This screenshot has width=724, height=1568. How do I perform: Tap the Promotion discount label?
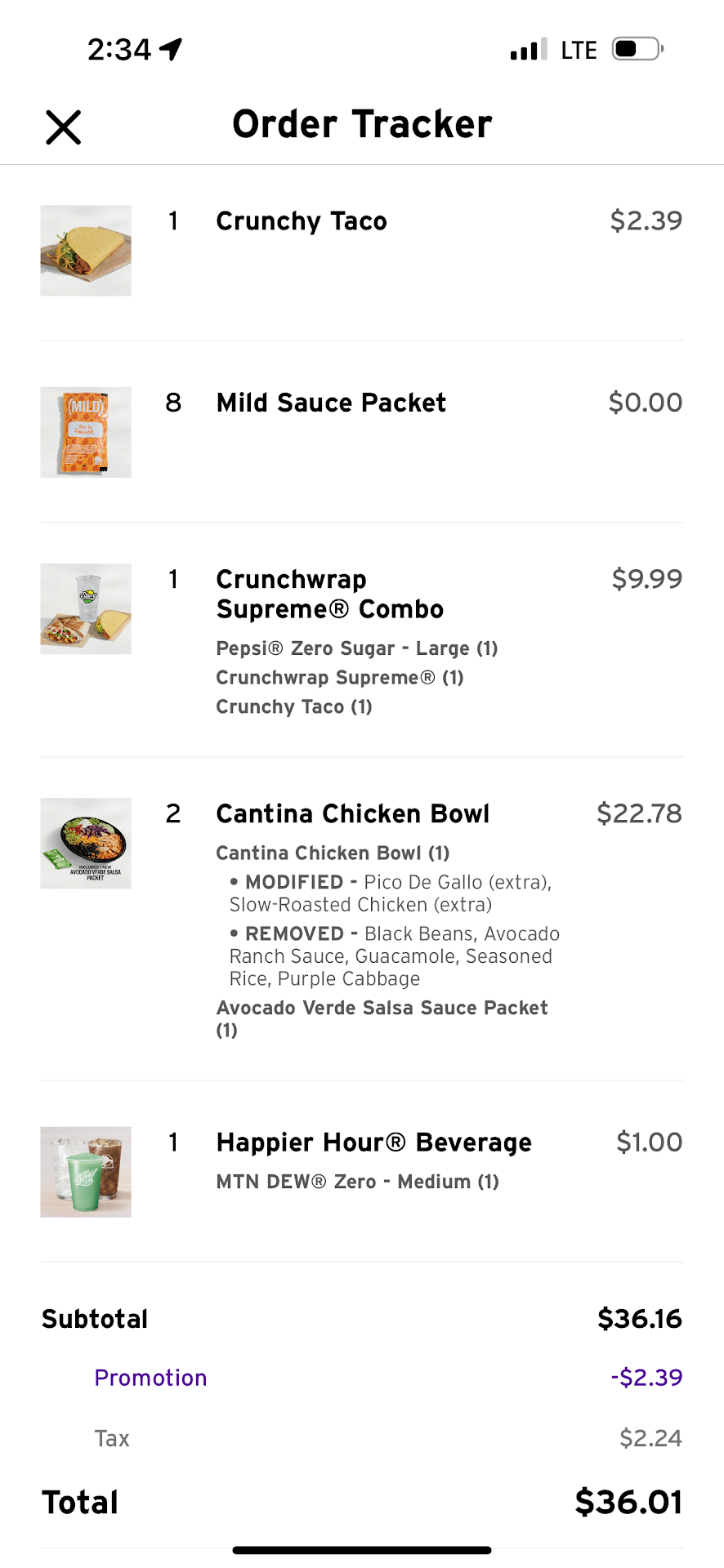(150, 1378)
